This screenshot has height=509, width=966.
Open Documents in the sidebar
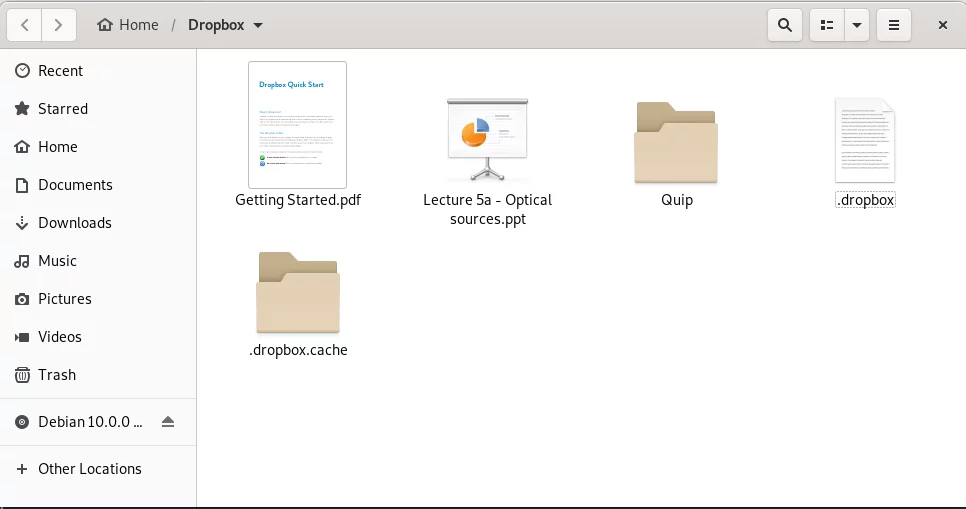pos(98,185)
